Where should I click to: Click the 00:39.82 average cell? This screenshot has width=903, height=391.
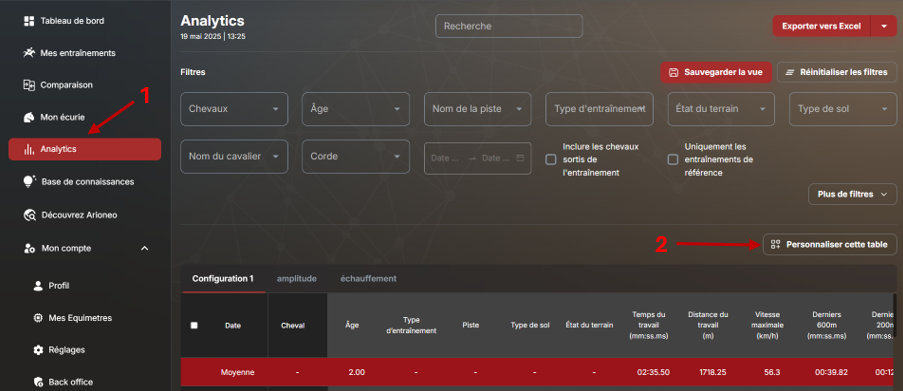click(x=831, y=373)
